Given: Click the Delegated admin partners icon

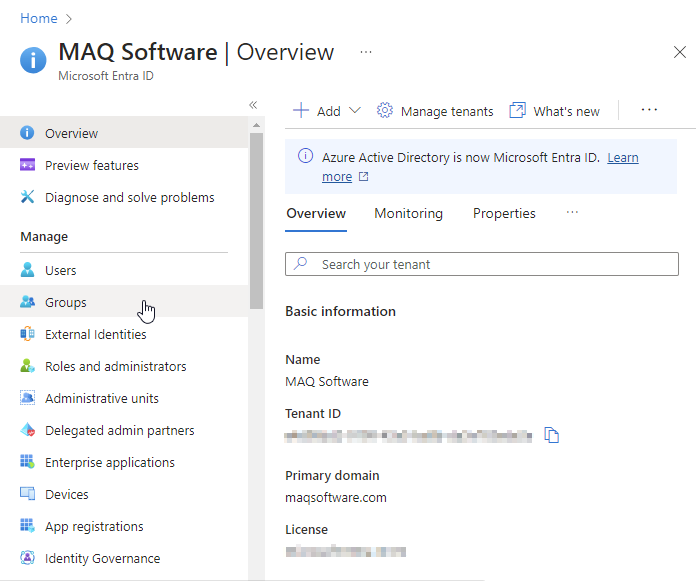Looking at the screenshot, I should click(x=27, y=430).
